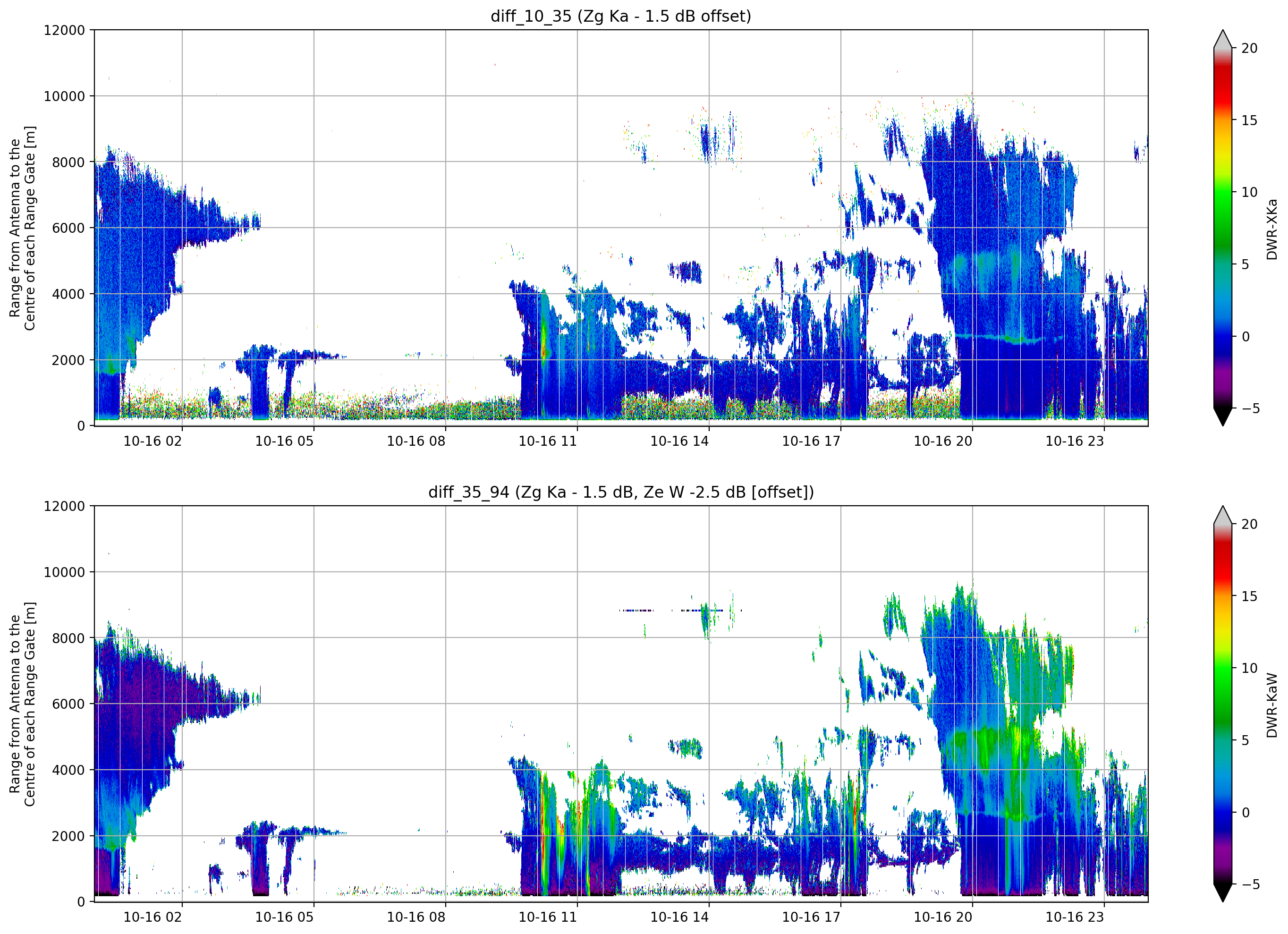Click the y-axis range label of diff_10_35 plot
Viewport: 1288px width, 934px height.
[x=22, y=228]
